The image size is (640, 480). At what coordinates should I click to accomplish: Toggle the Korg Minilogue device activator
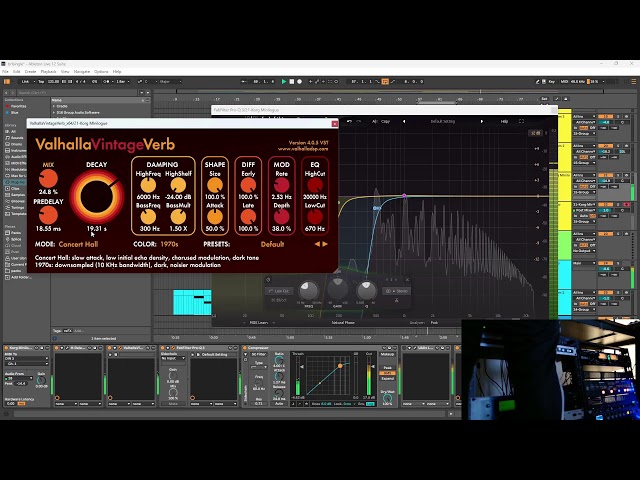(7, 348)
